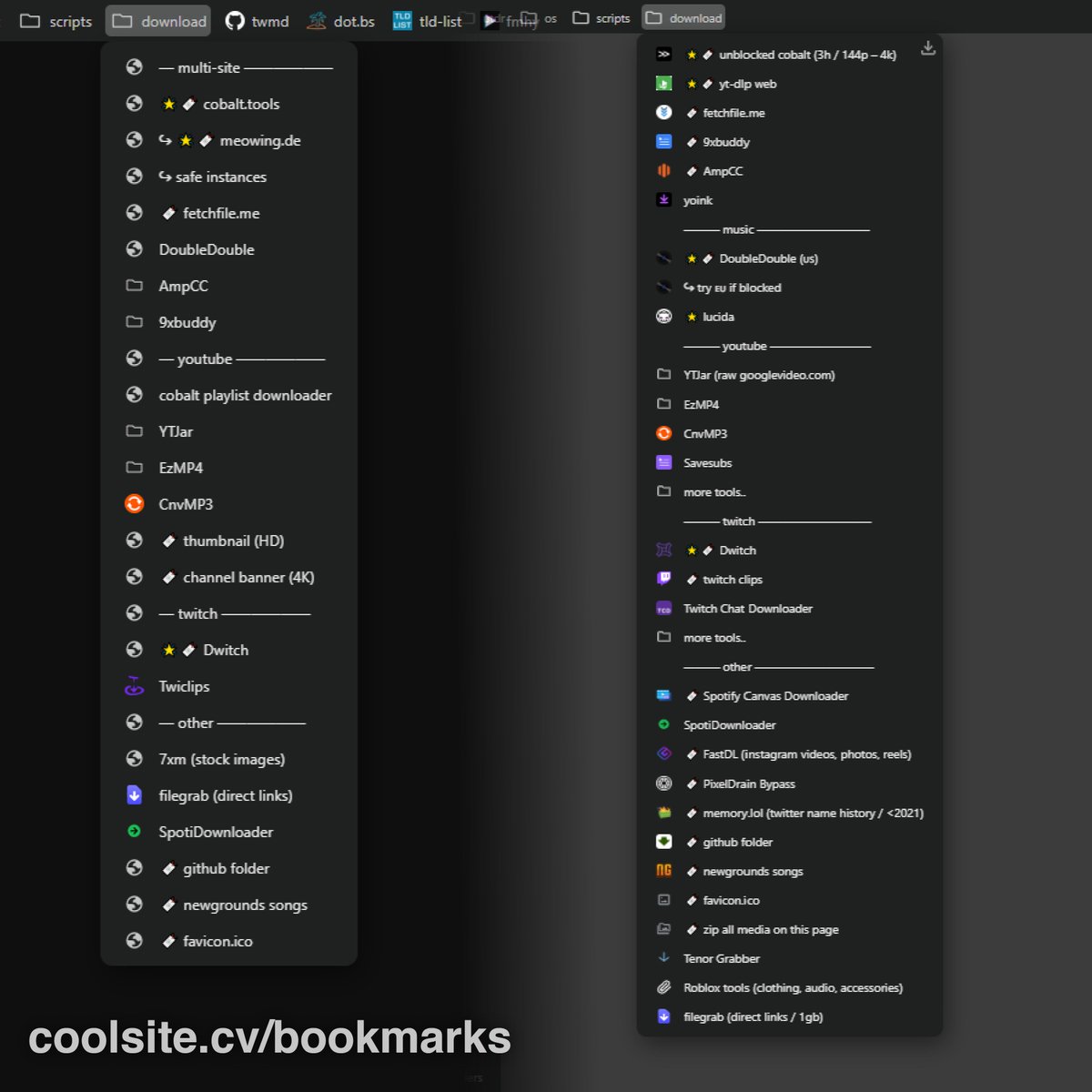
Task: Open the Roblox tools paperclip icon
Action: (x=663, y=987)
